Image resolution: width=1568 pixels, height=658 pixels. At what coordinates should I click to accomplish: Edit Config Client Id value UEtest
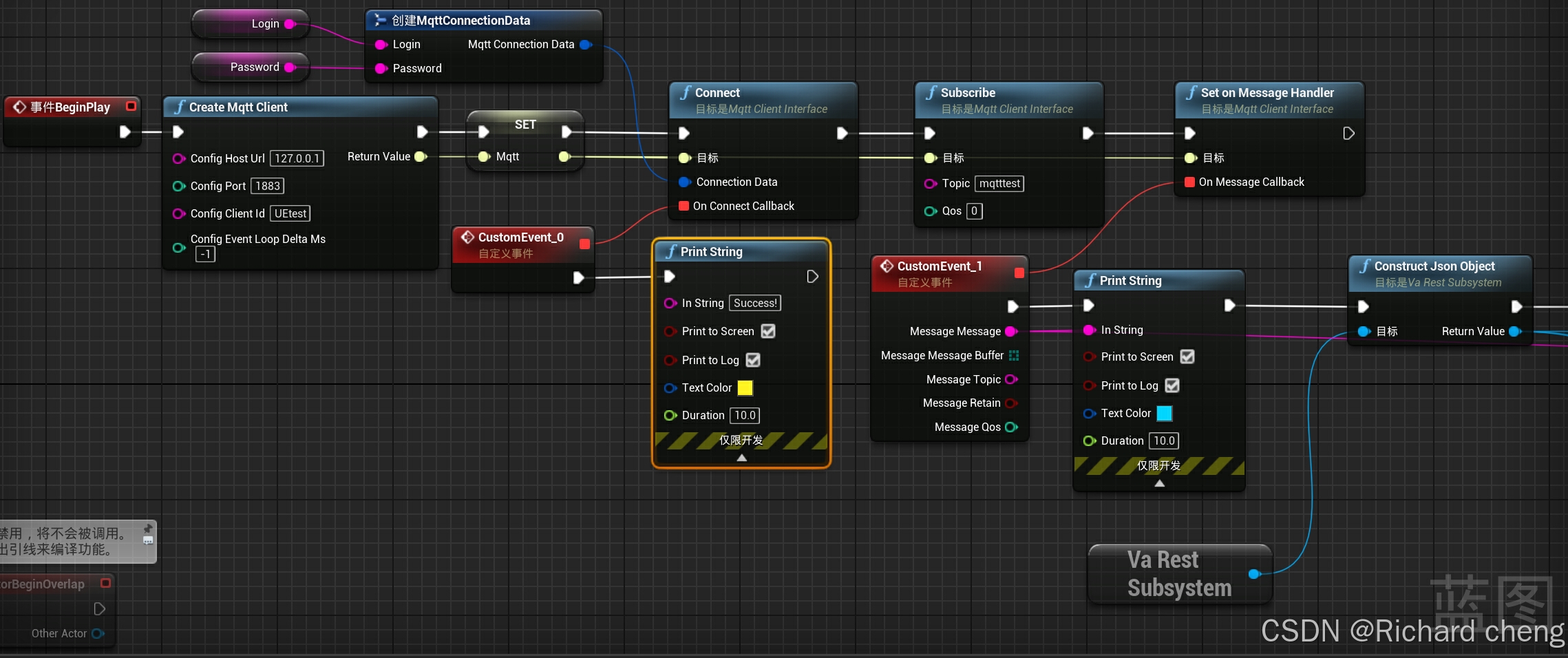coord(290,213)
